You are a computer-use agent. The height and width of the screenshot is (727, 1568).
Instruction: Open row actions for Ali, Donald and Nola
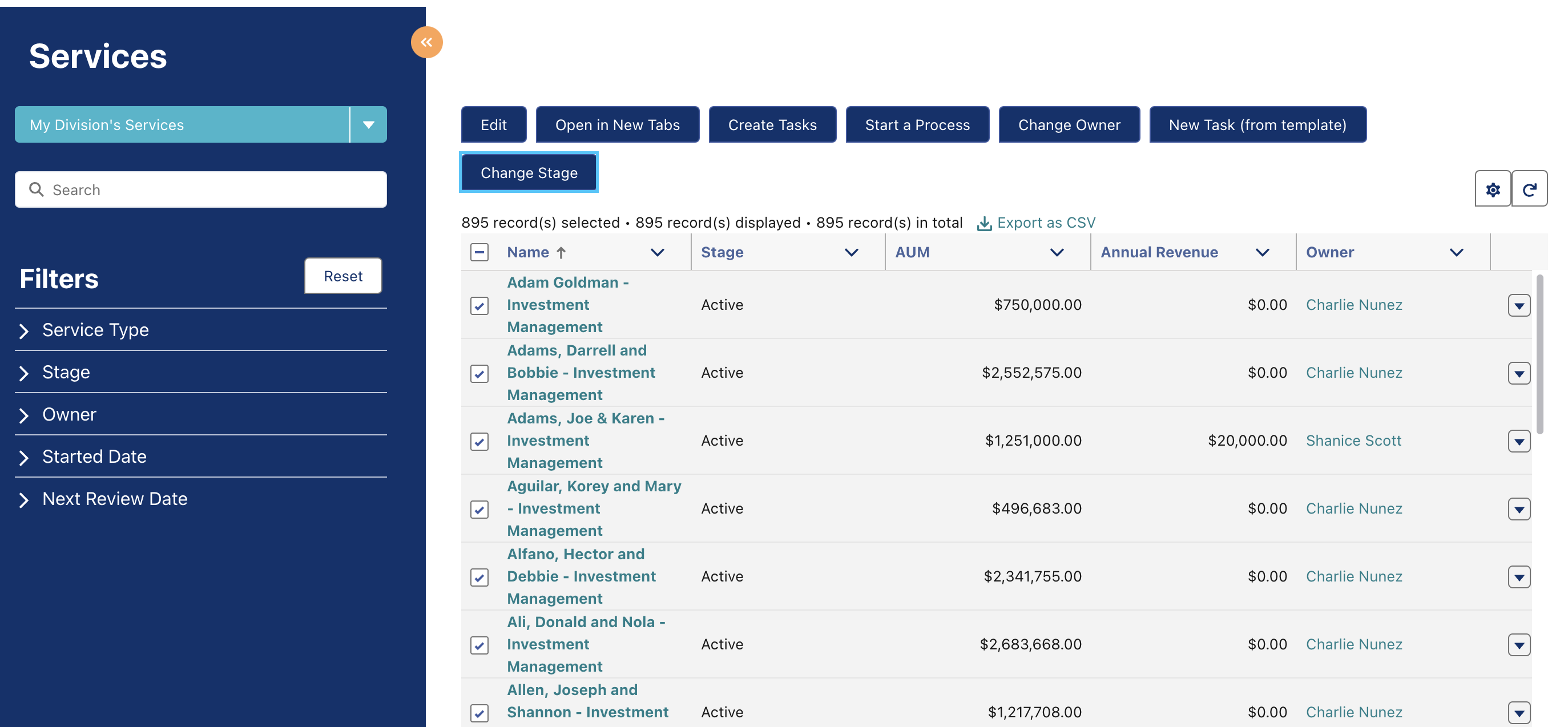(x=1519, y=645)
